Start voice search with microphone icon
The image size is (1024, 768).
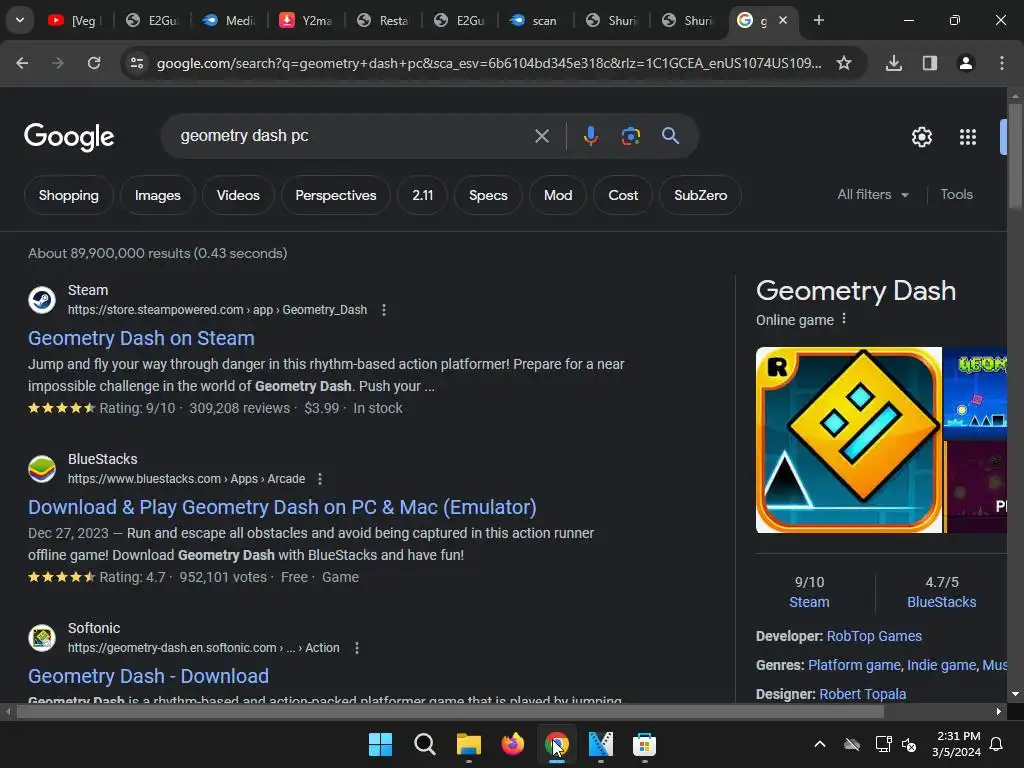tap(590, 136)
